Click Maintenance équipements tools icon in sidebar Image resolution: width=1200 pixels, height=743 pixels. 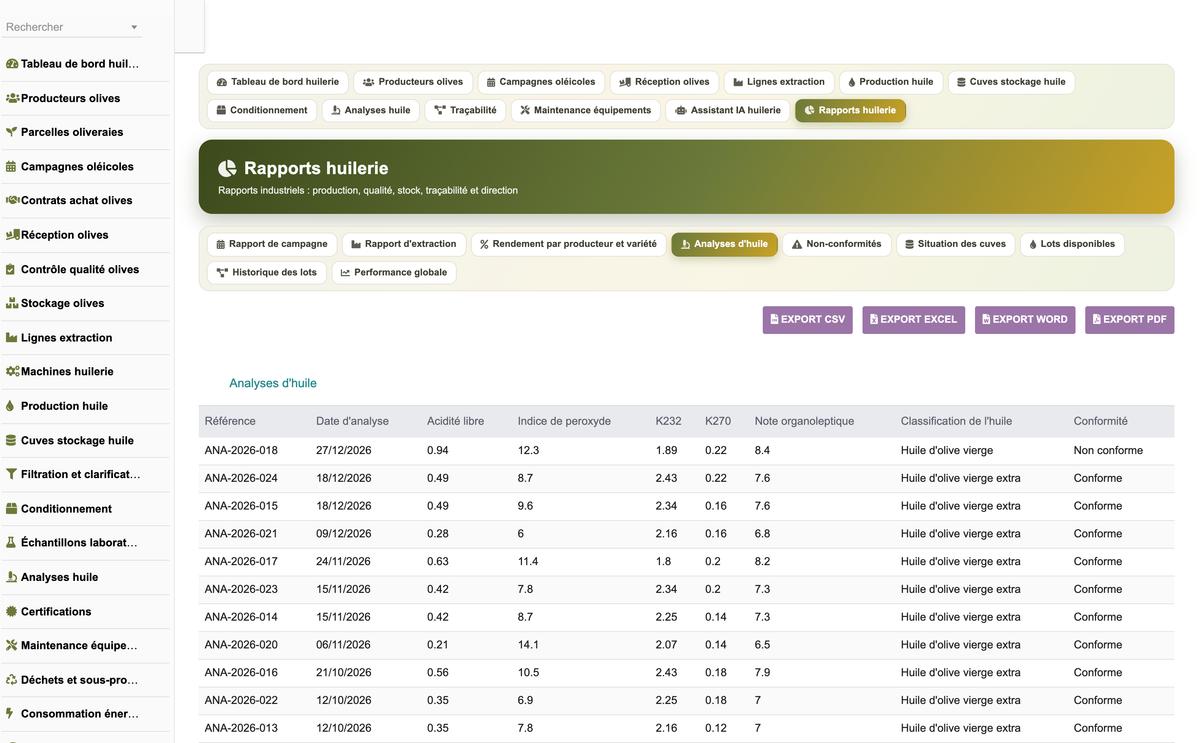tap(12, 645)
